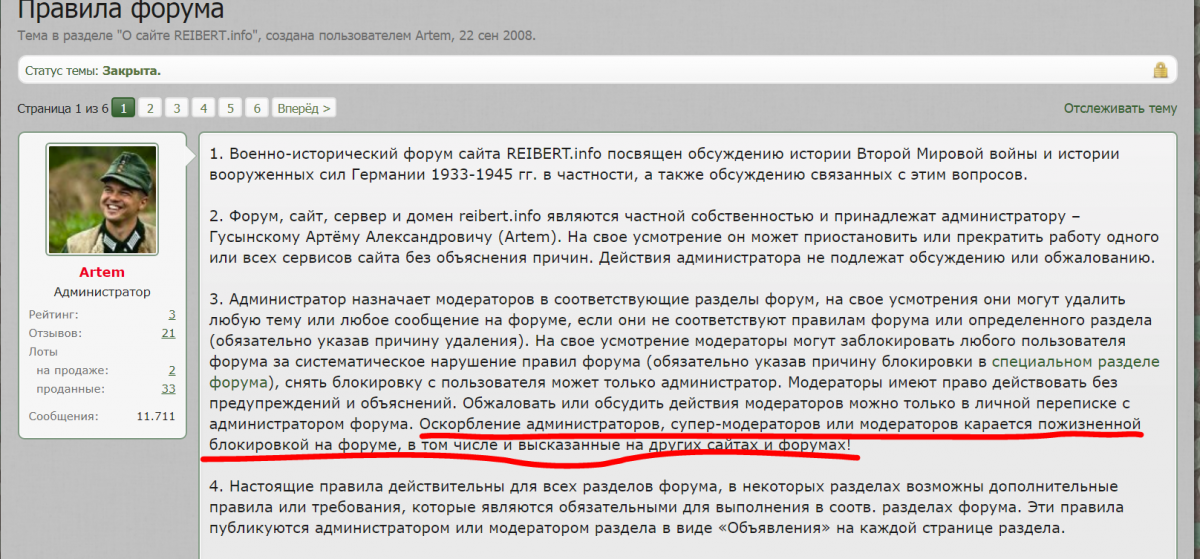Go to page 3 of the thread
The width and height of the screenshot is (1200, 559).
click(x=177, y=108)
